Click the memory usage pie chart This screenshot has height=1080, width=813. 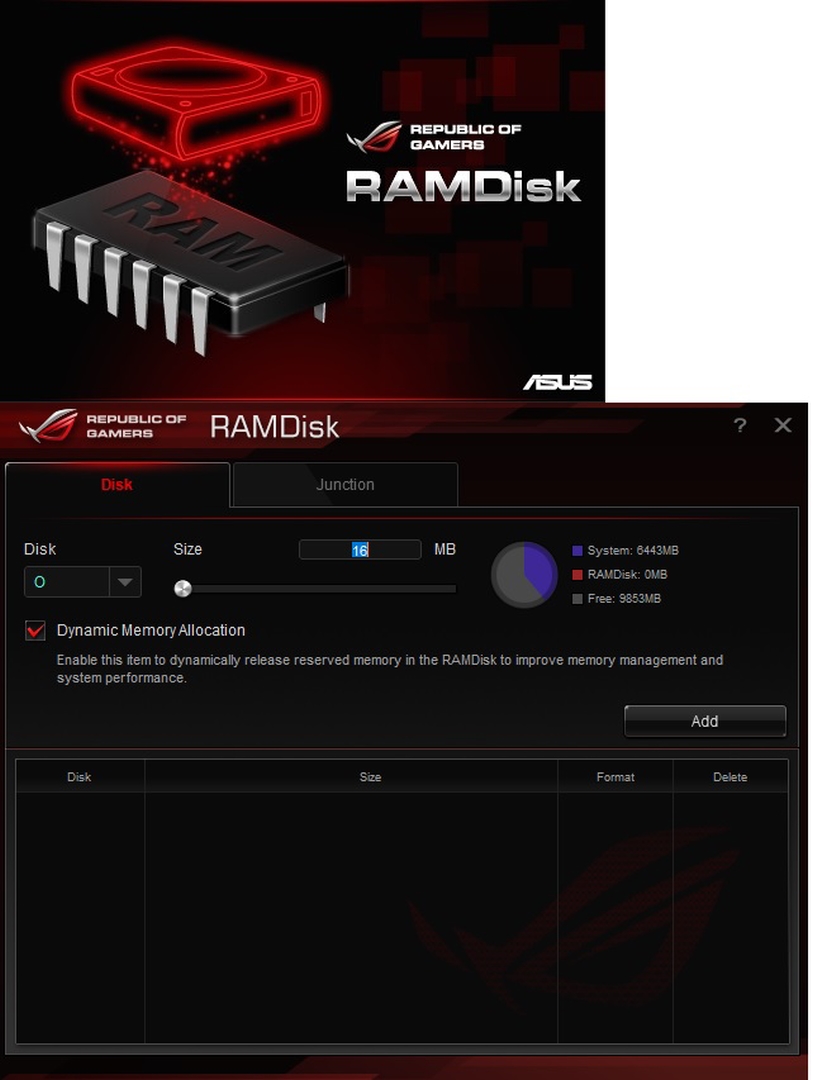pyautogui.click(x=524, y=574)
